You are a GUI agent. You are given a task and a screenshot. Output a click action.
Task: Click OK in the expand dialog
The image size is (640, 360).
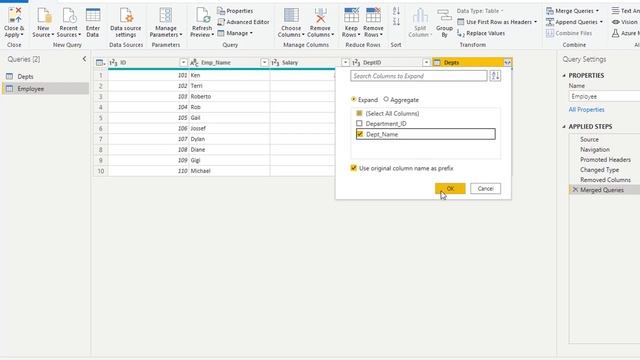coord(450,189)
